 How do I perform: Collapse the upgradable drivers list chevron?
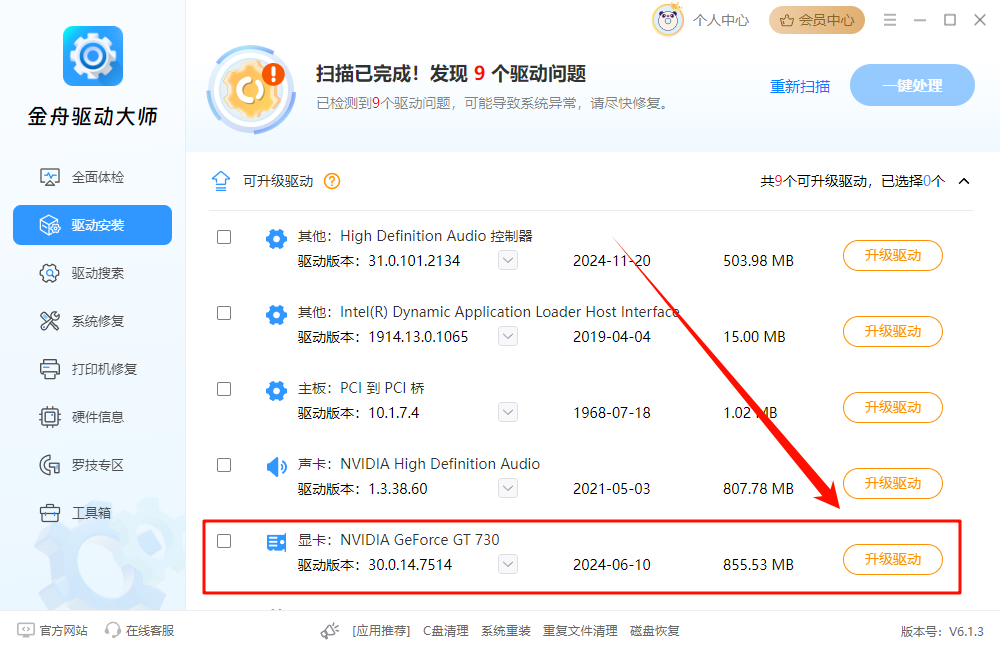point(964,181)
